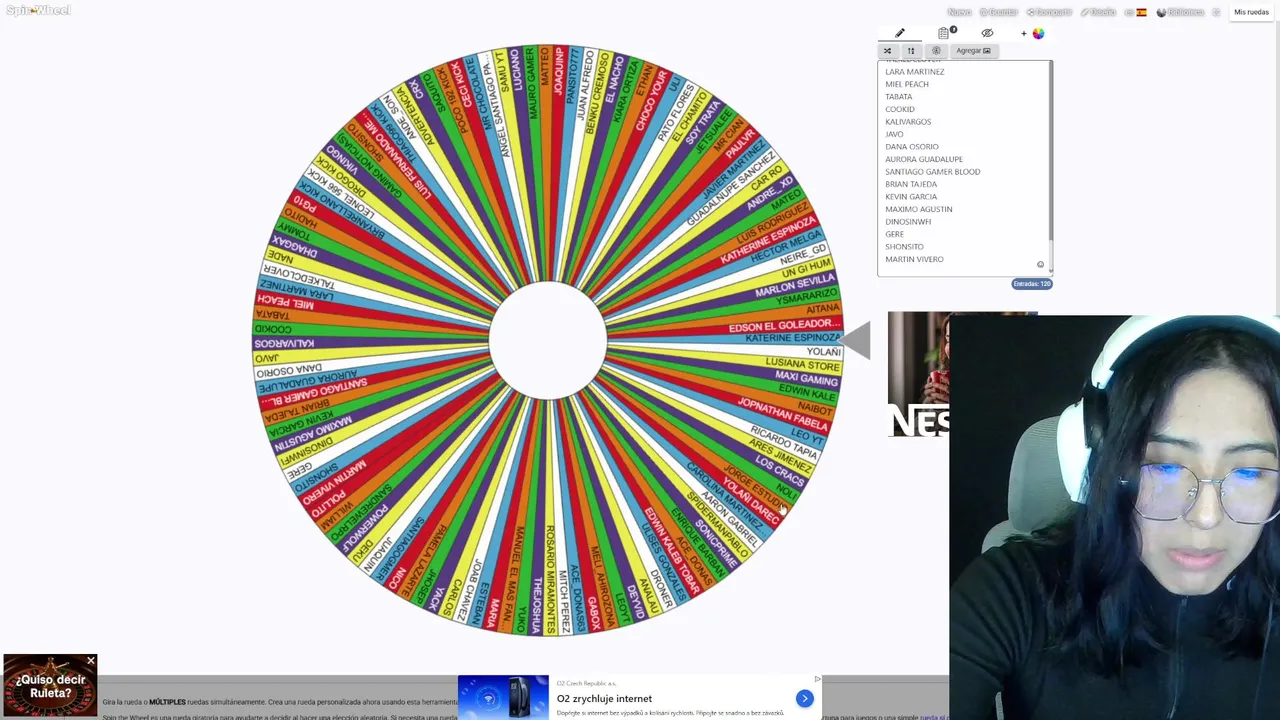The height and width of the screenshot is (720, 1280).
Task: Hide the entries panel with crossed-eye icon
Action: [x=987, y=33]
